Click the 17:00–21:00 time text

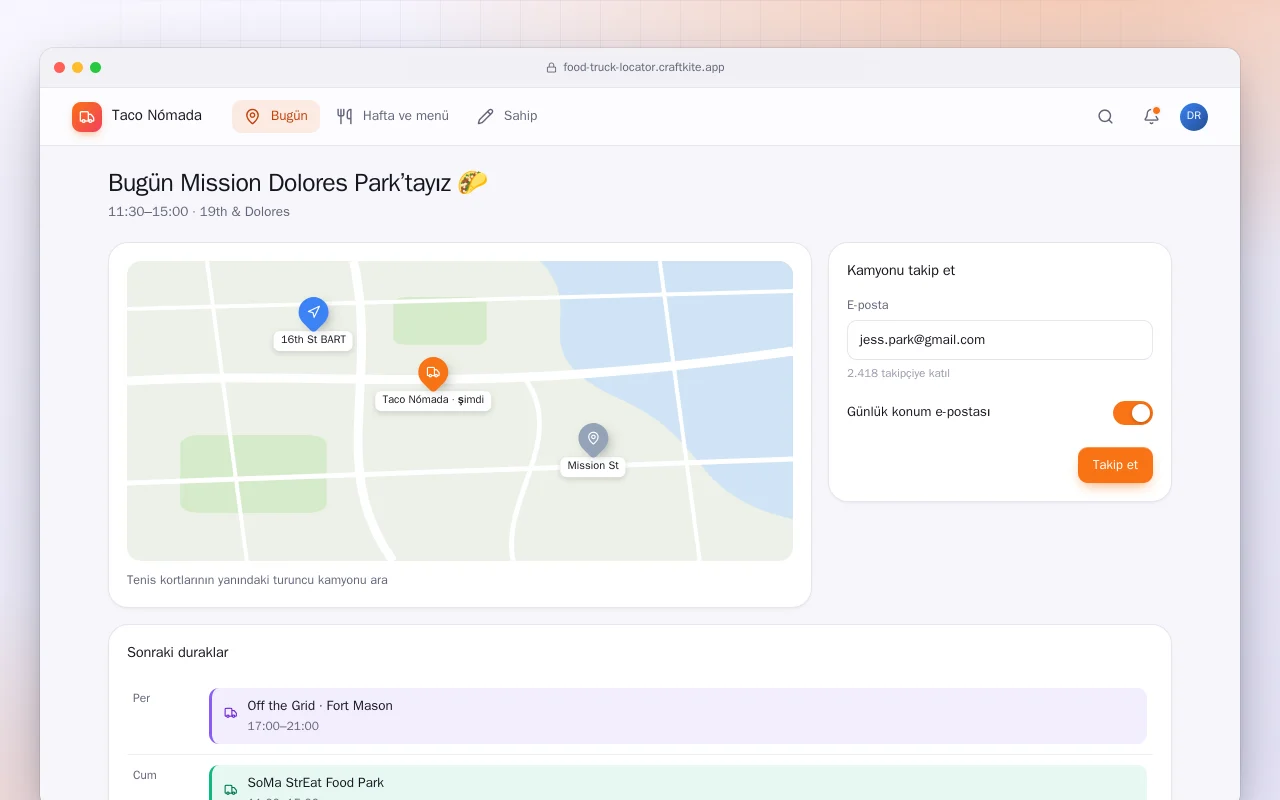point(283,726)
